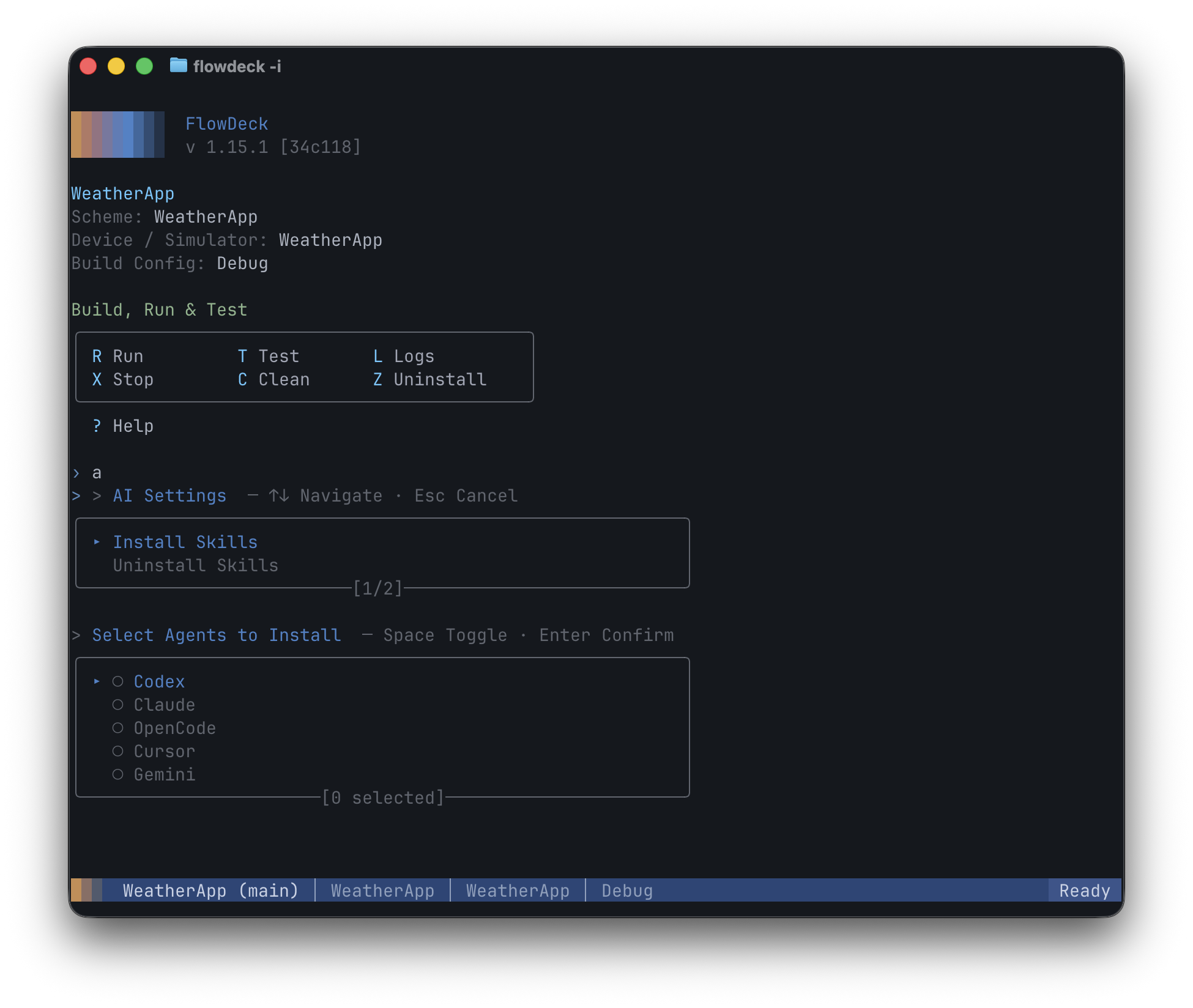Select the Uninstall Skills menu entry
1193x1008 pixels.
click(x=196, y=566)
